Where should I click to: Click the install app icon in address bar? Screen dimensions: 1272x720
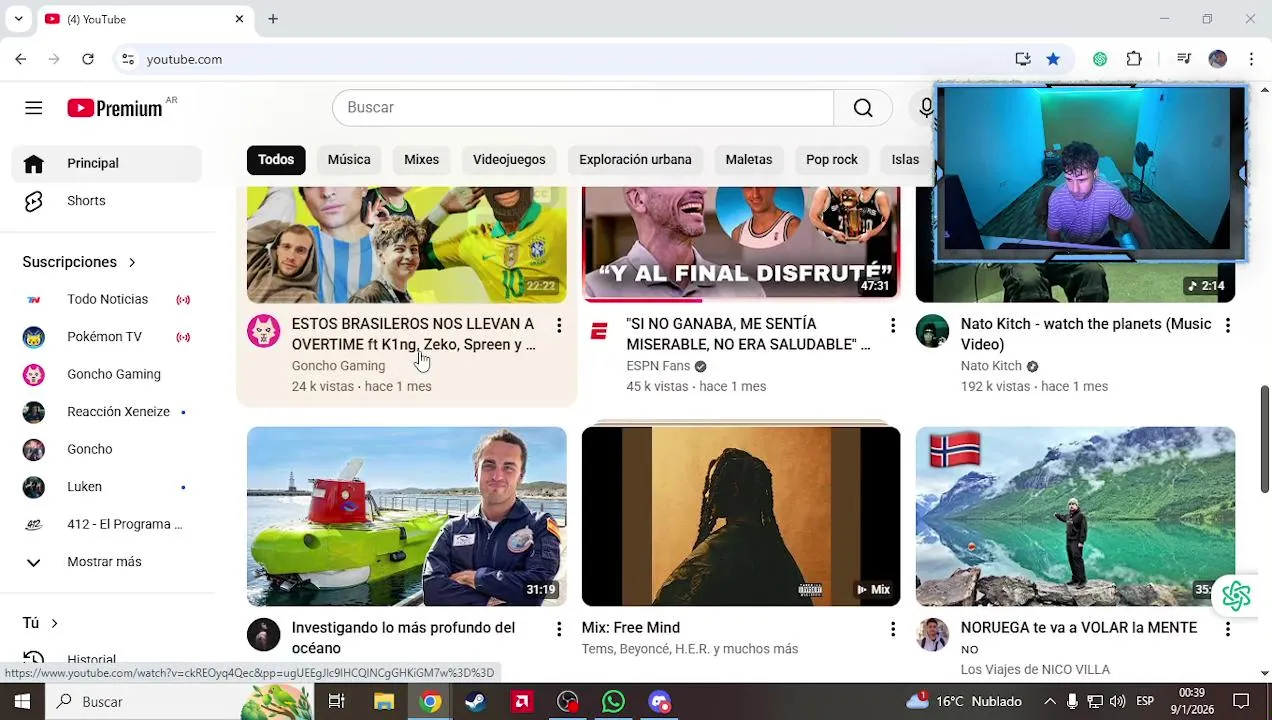point(1022,59)
